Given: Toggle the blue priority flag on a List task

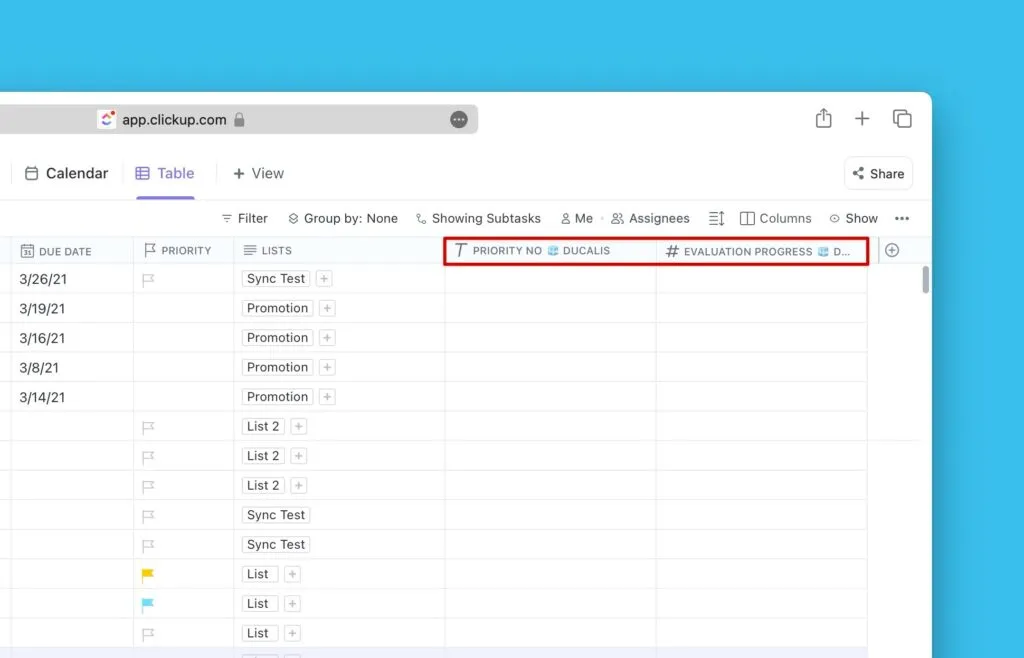Looking at the screenshot, I should click(148, 603).
